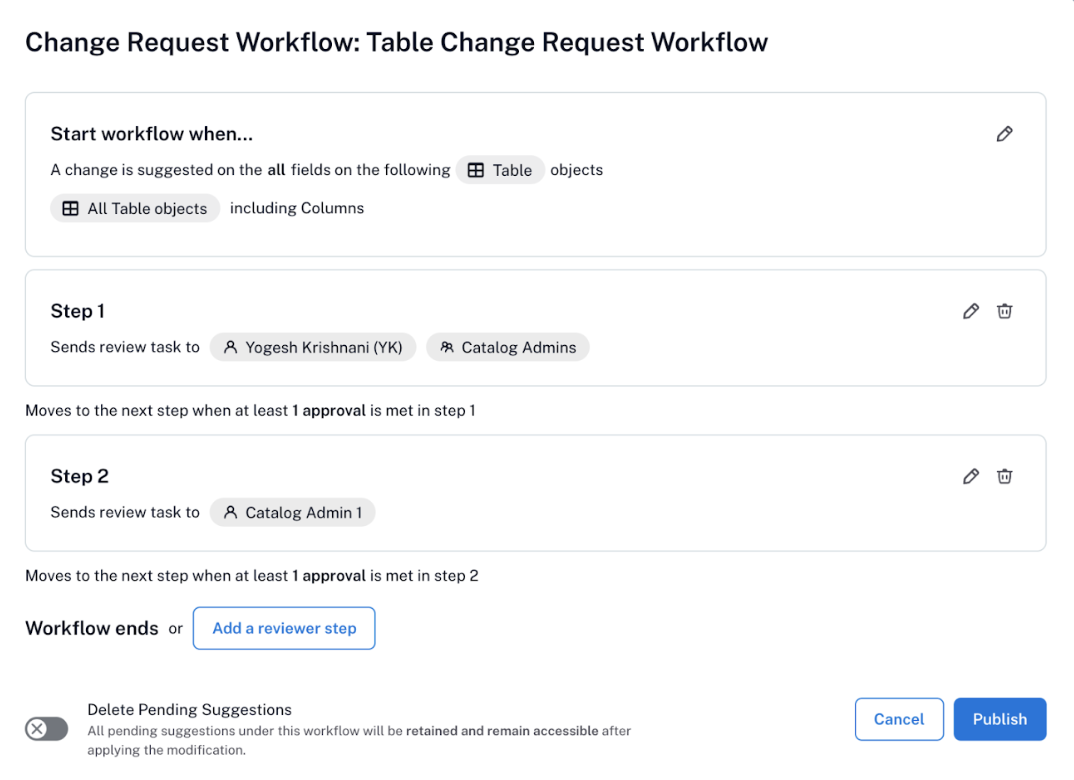Click the user icon beside Yogesh Krishnani
Screen dimensions: 1074x780
231,347
